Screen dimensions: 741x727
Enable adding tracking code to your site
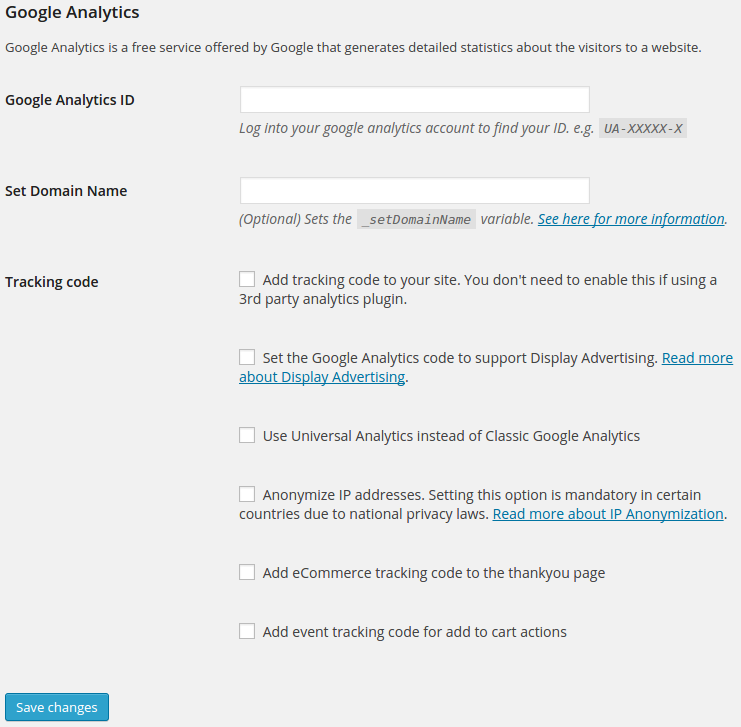(x=247, y=280)
